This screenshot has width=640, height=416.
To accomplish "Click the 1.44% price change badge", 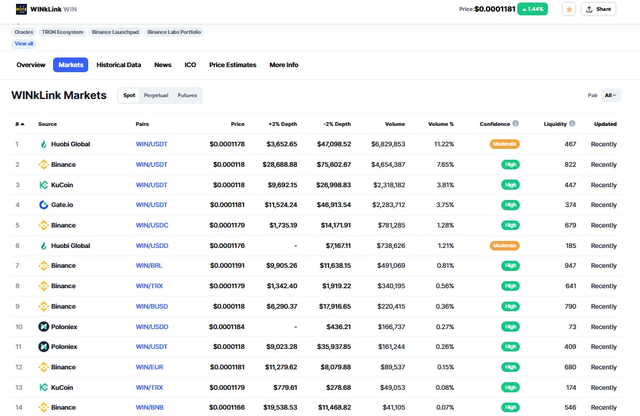I will (533, 9).
